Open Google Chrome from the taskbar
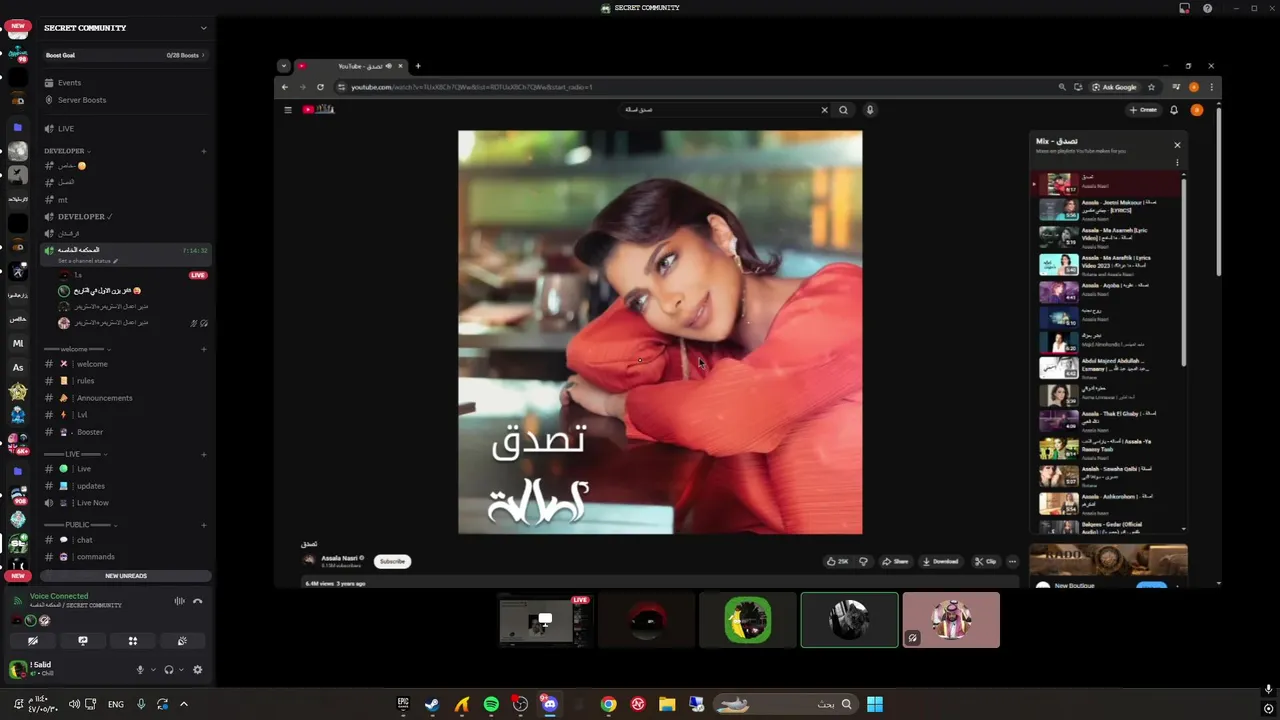 [x=608, y=704]
